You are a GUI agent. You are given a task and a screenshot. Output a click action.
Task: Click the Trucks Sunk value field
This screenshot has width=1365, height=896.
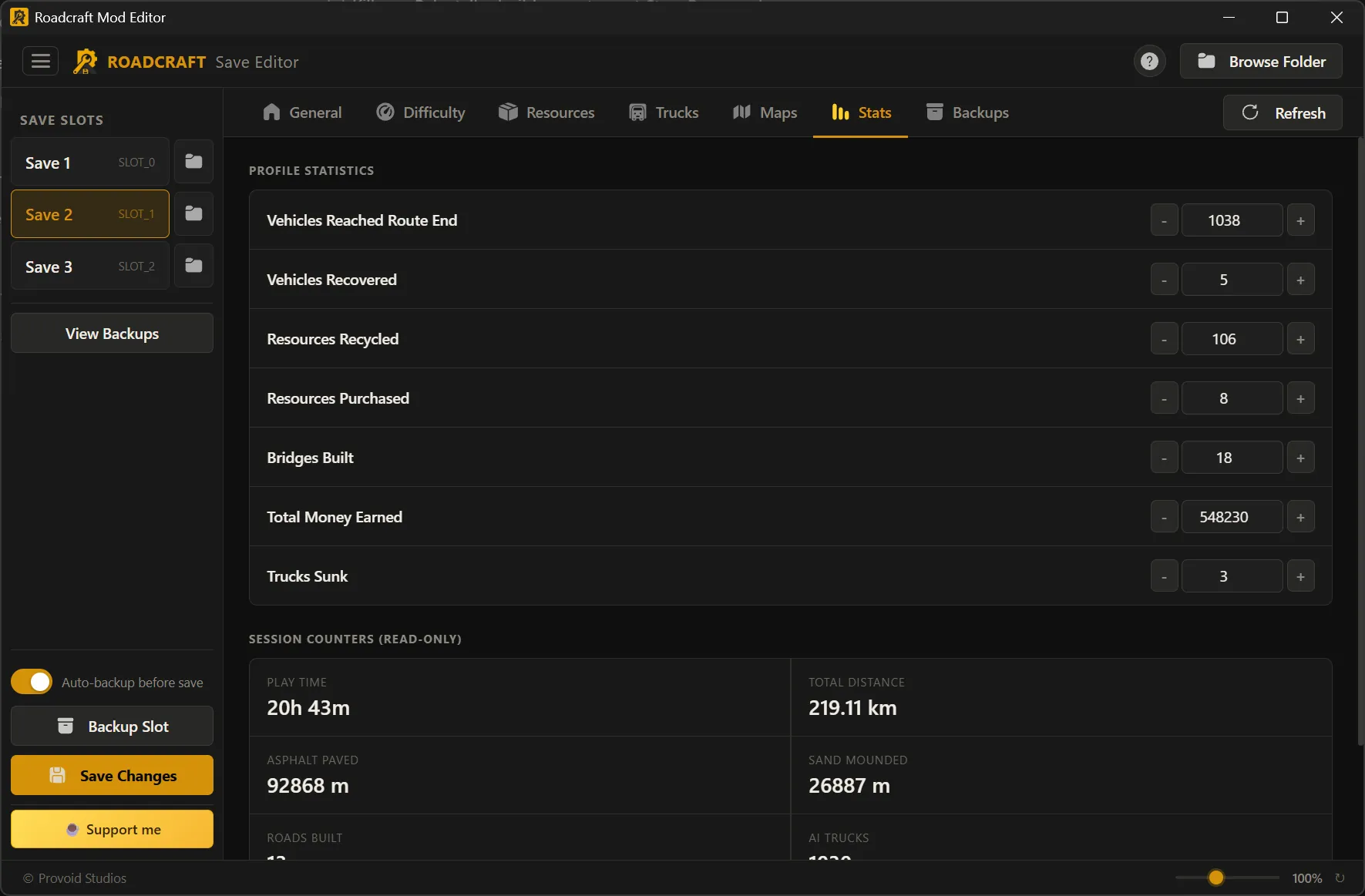click(x=1232, y=576)
